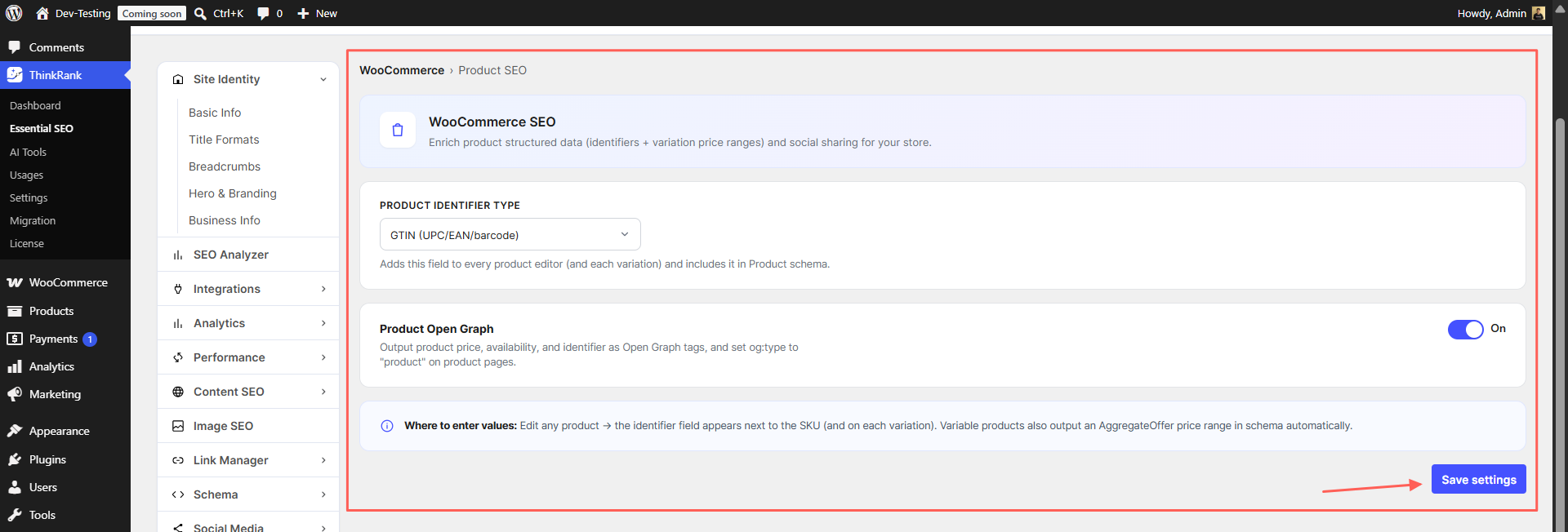Expand the Integrations section chevron

coord(323,289)
